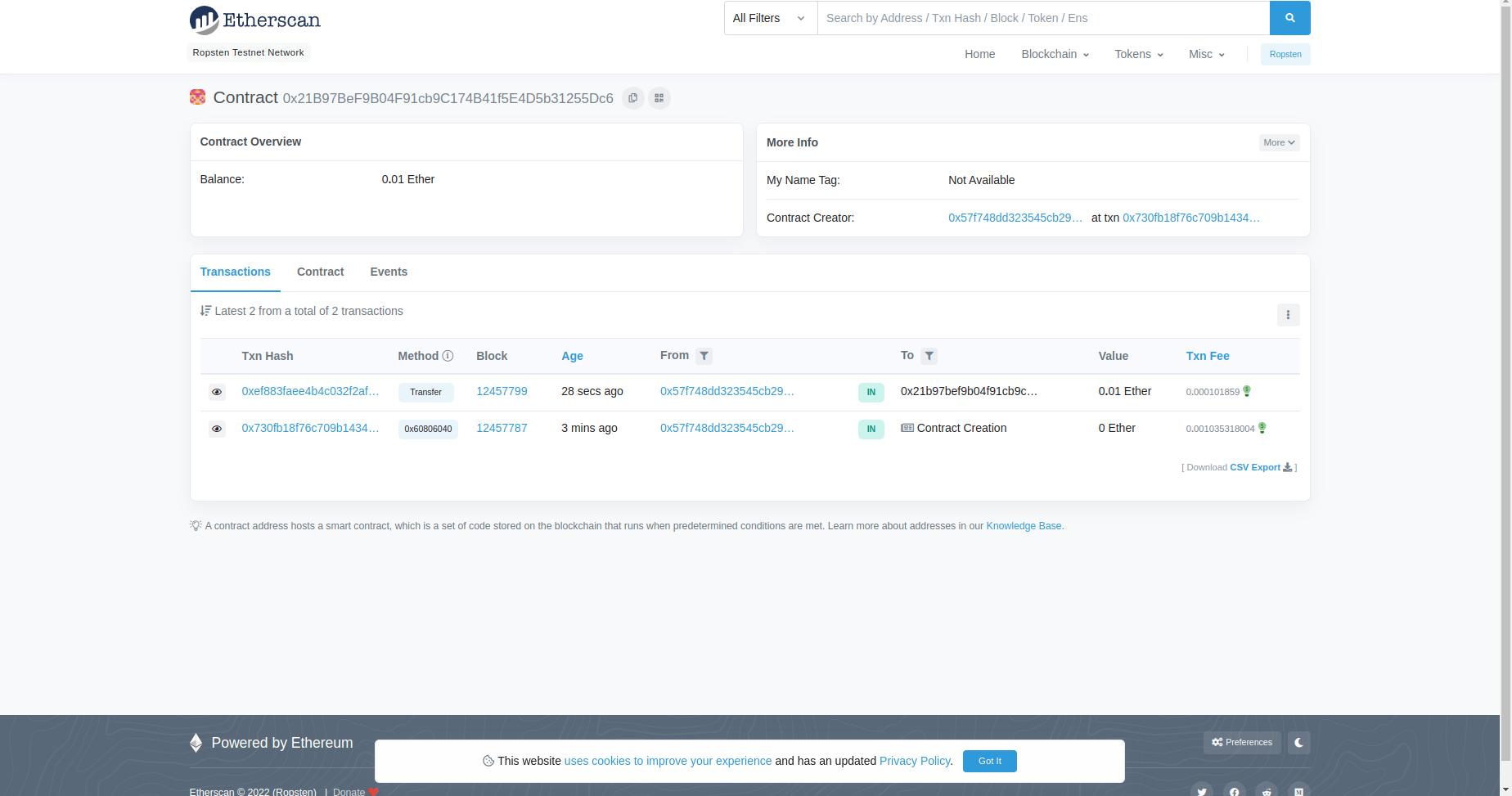1512x796 pixels.
Task: Click the Txn Fee column header
Action: (x=1208, y=356)
